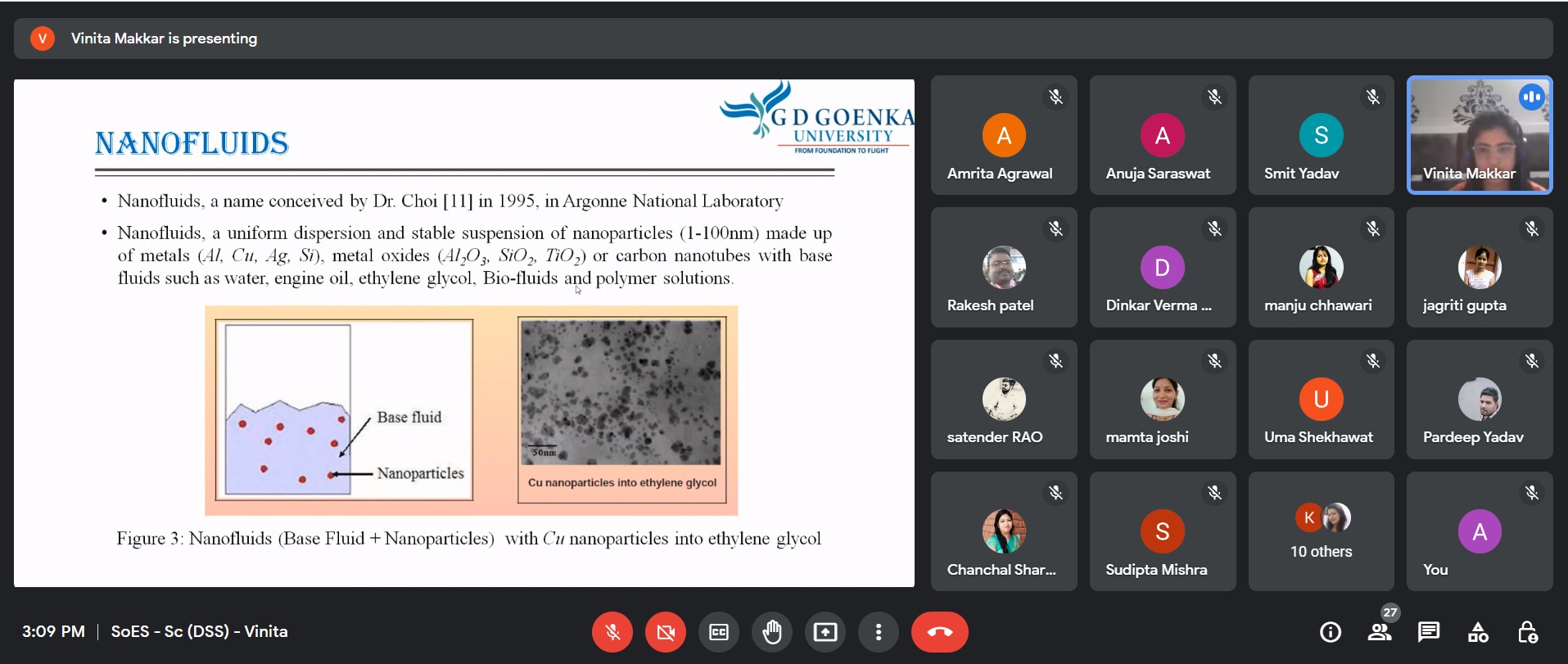Click Amrita Agrawal's participant tile
The width and height of the screenshot is (1568, 664).
click(1003, 135)
